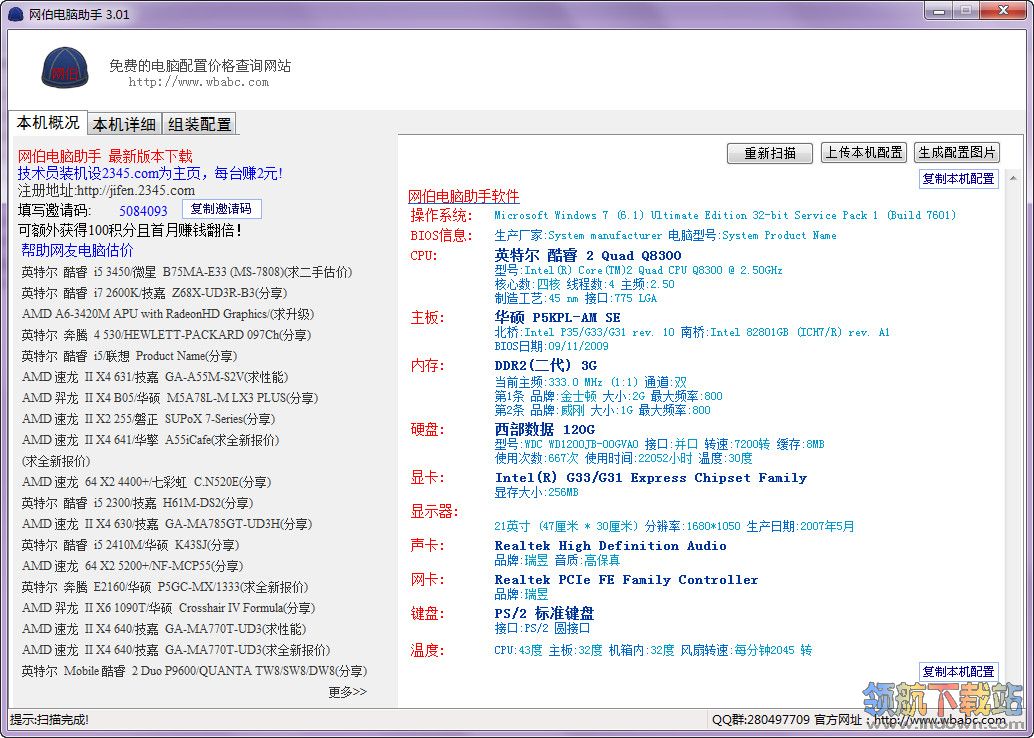Click the 注册地址 jifen.2345.com text

tap(106, 191)
